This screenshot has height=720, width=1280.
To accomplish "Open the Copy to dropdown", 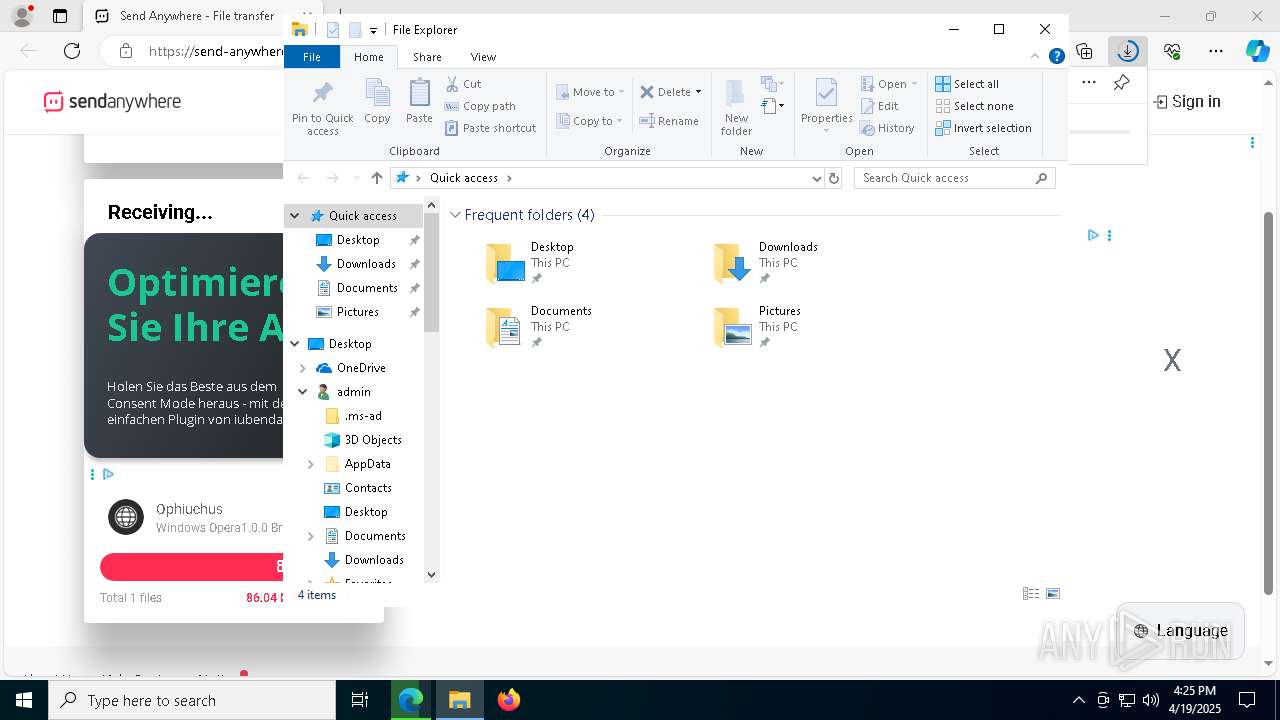I will click(589, 121).
